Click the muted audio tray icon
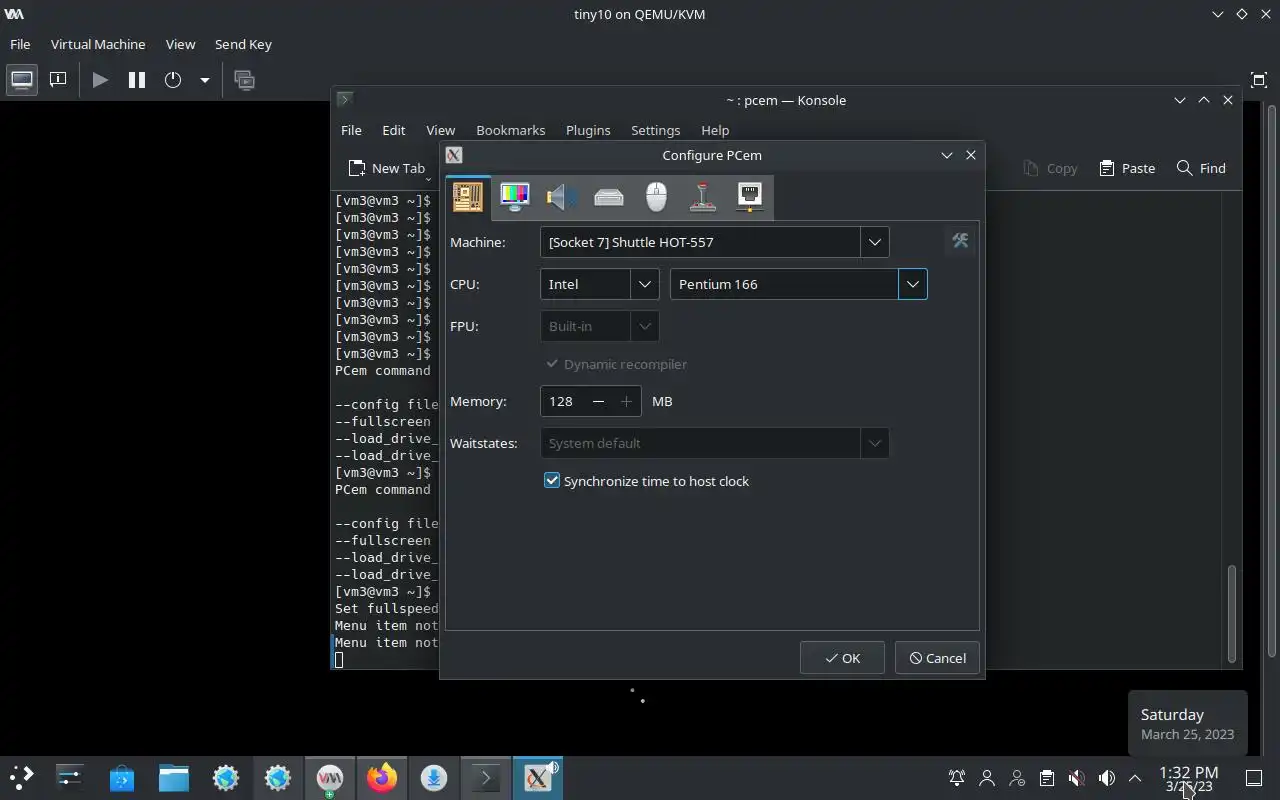Screen dimensions: 1280x800 pos(1076,777)
